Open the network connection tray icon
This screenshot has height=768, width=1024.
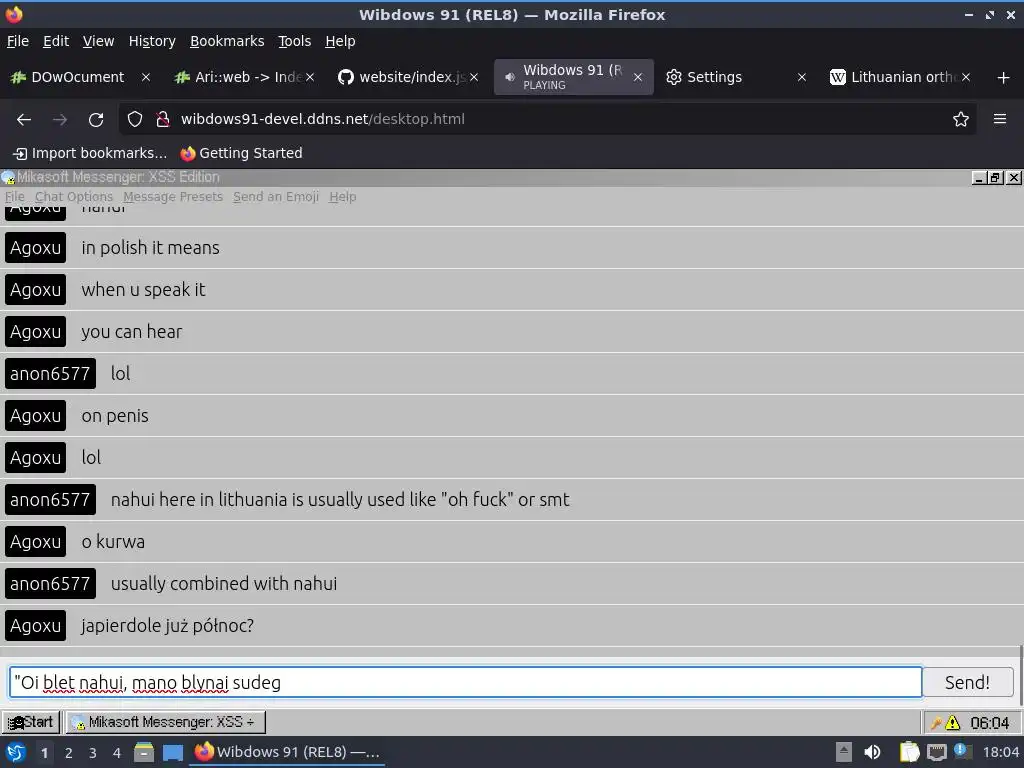[936, 752]
